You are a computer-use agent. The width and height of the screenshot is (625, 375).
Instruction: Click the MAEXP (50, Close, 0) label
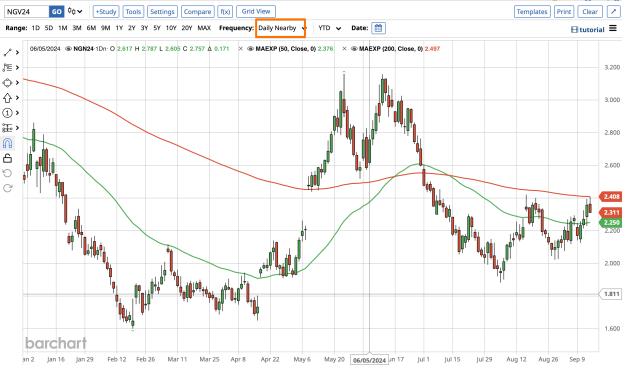click(x=285, y=49)
